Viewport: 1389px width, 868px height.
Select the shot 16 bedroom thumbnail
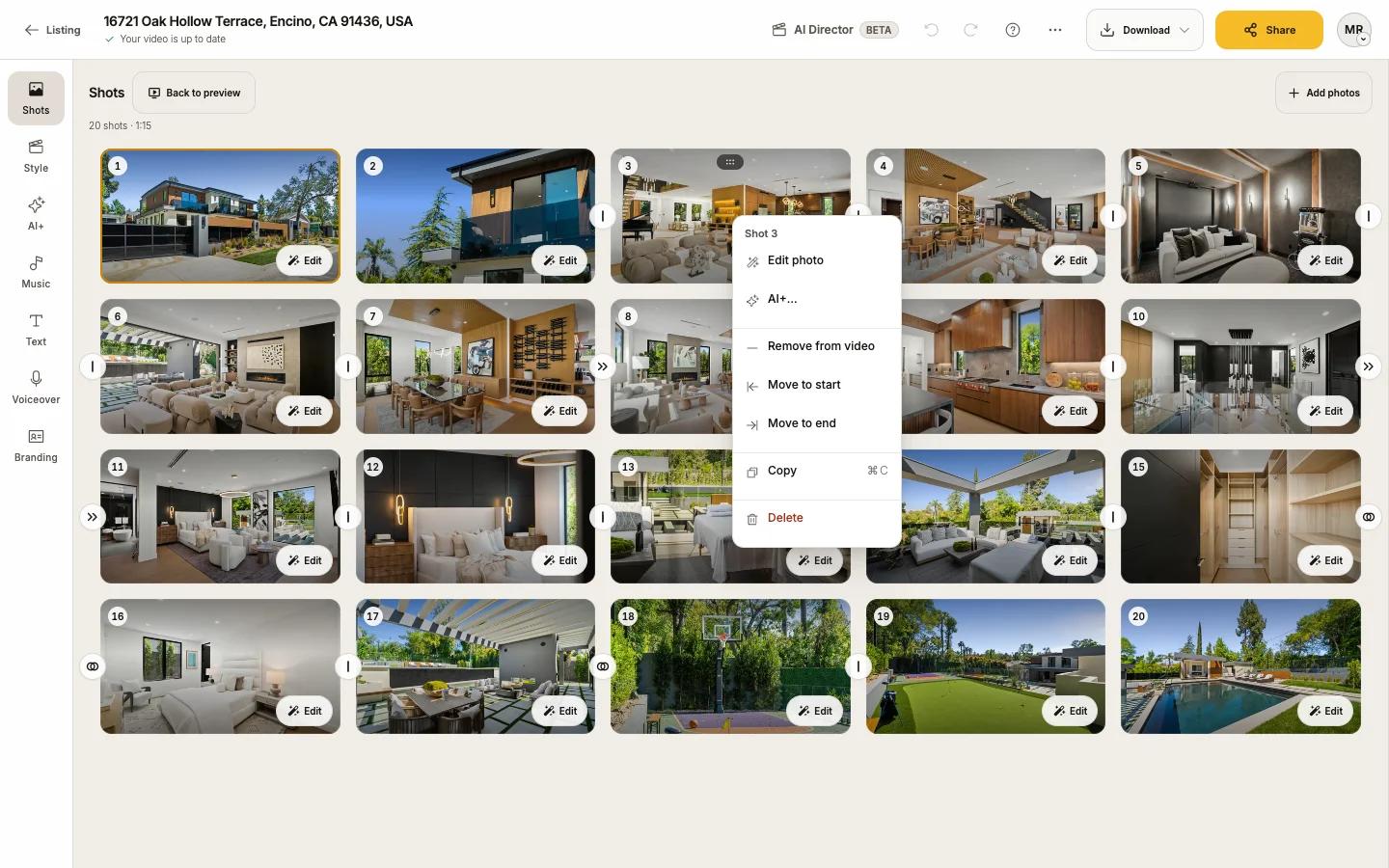[220, 666]
